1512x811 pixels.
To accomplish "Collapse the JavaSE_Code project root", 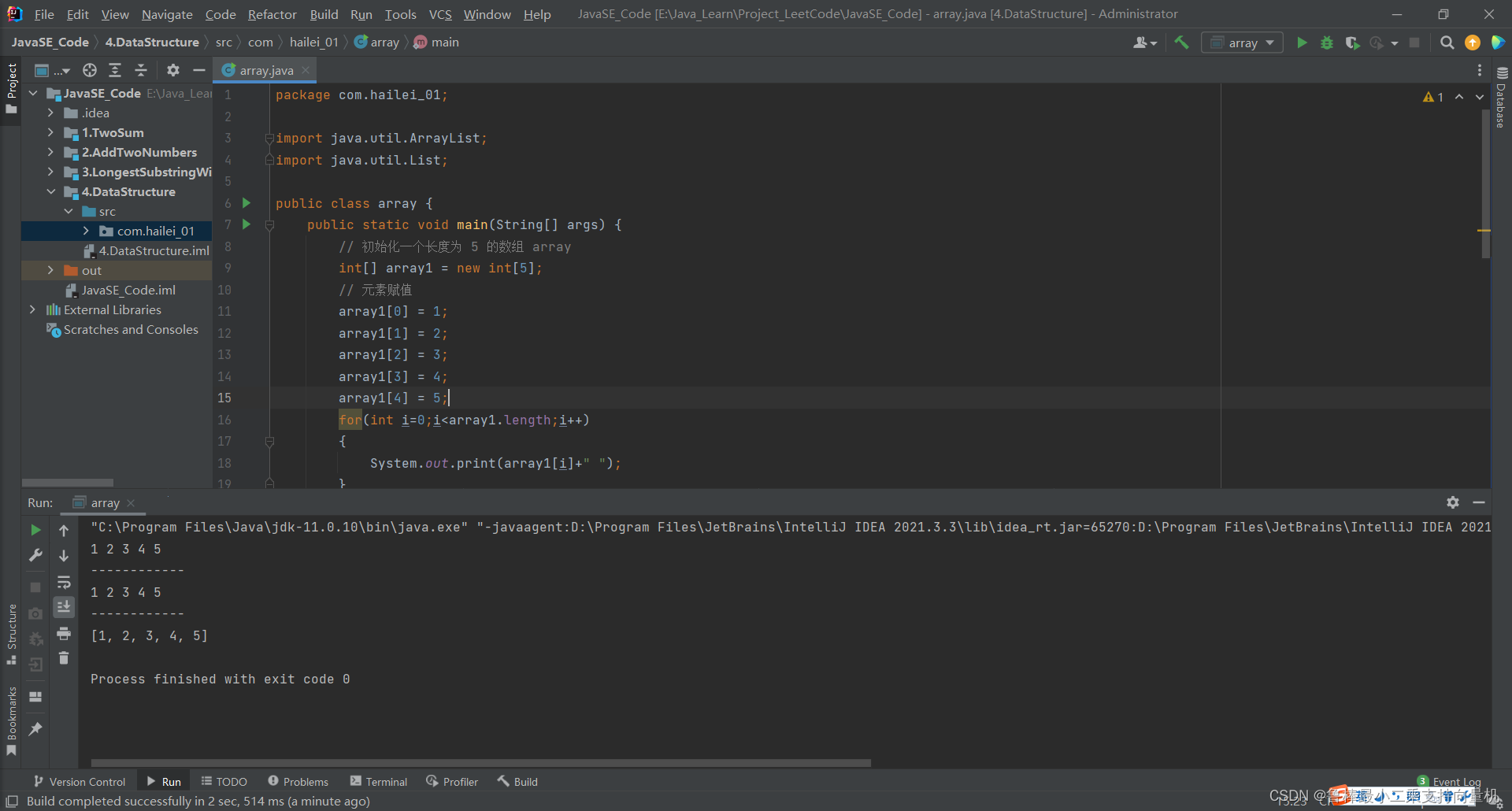I will [33, 93].
